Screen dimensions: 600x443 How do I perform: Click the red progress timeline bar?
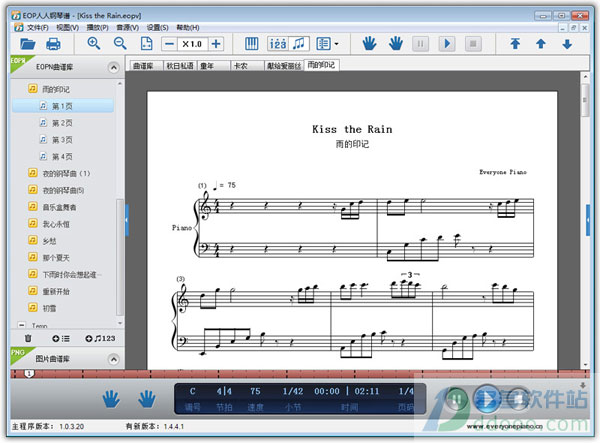coord(300,374)
